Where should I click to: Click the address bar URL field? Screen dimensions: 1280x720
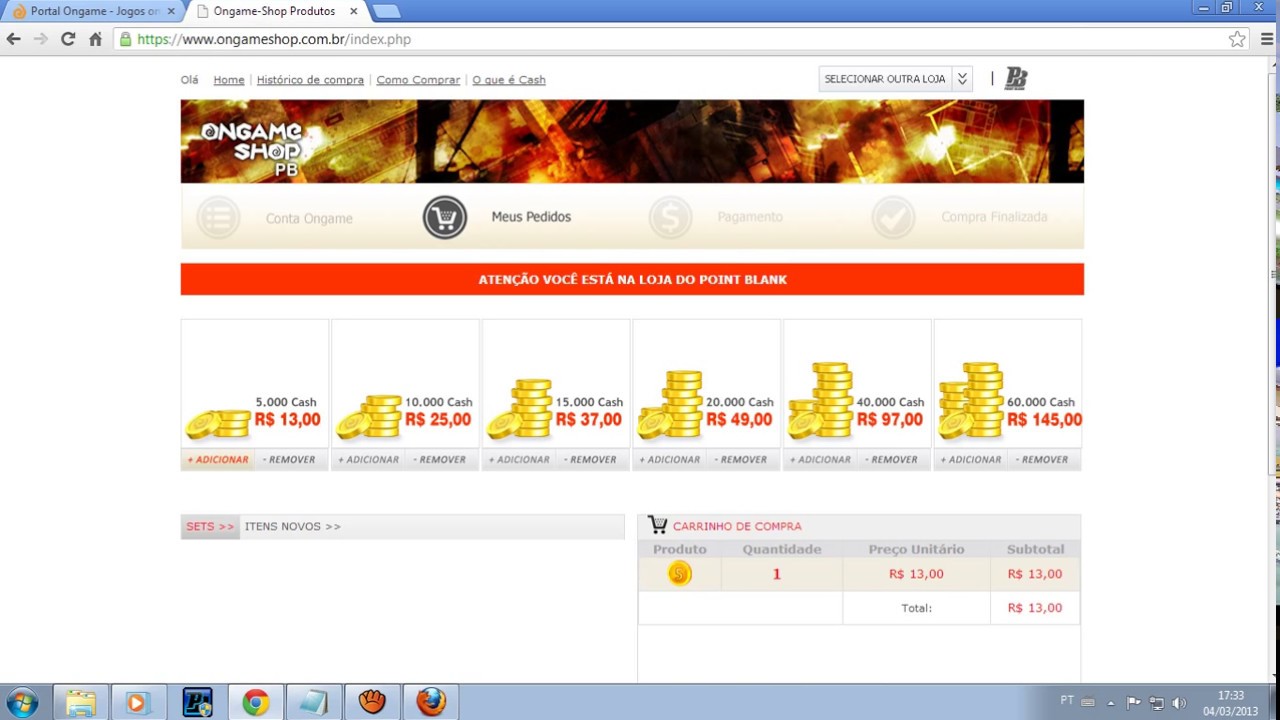(670, 39)
